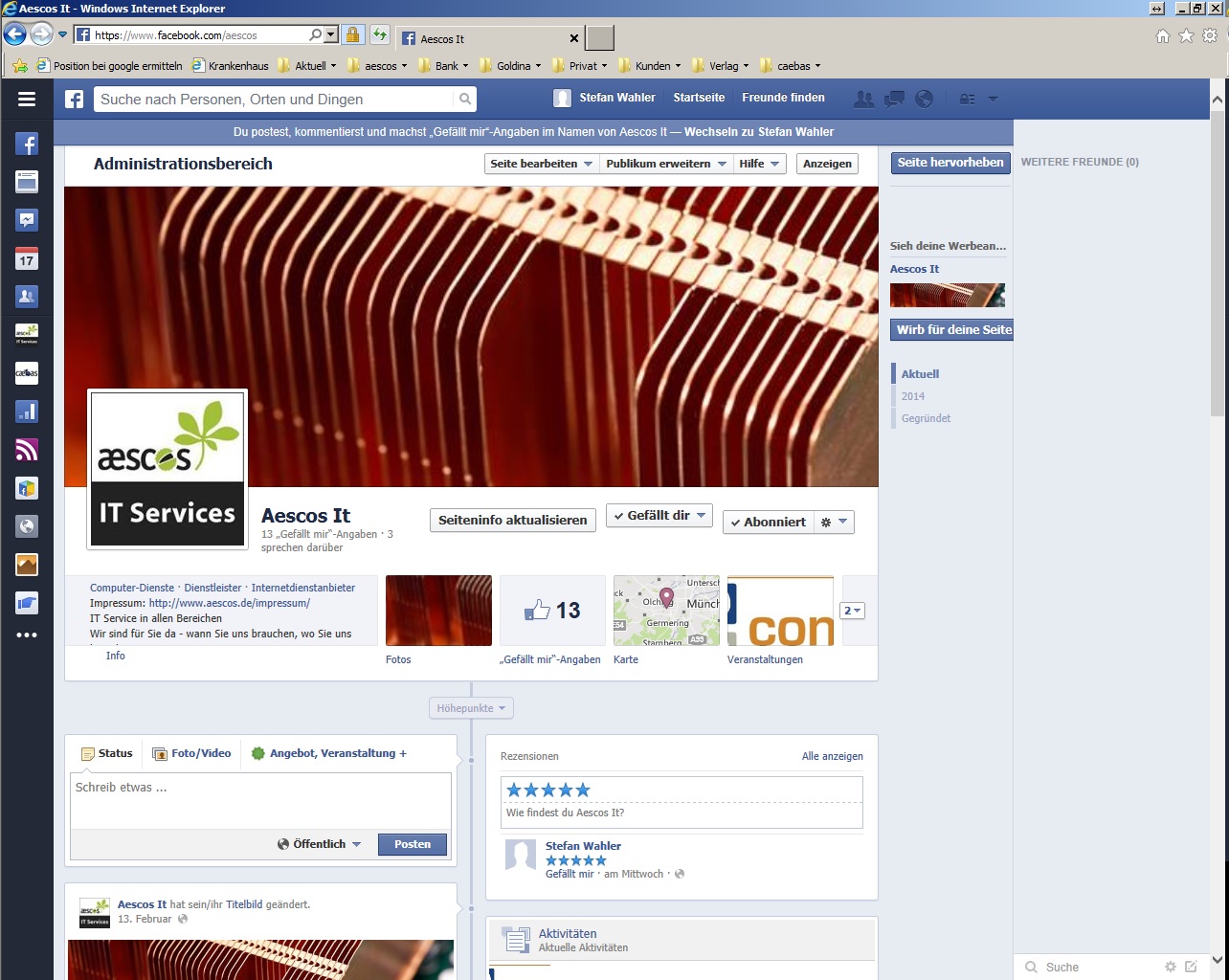The width and height of the screenshot is (1229, 980).
Task: Open Messenger icon in left sidebar
Action: tap(27, 220)
